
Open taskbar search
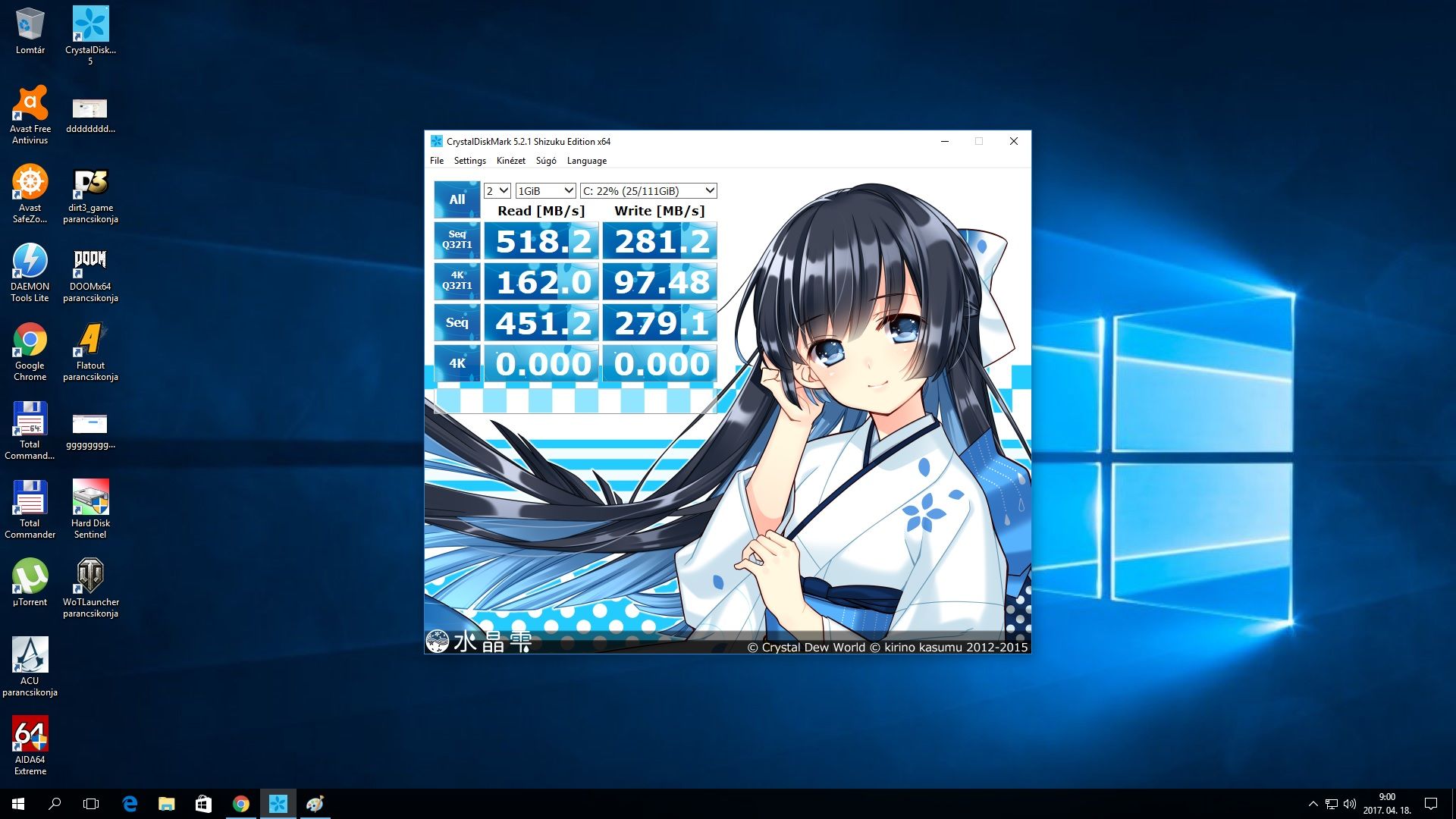(x=55, y=804)
